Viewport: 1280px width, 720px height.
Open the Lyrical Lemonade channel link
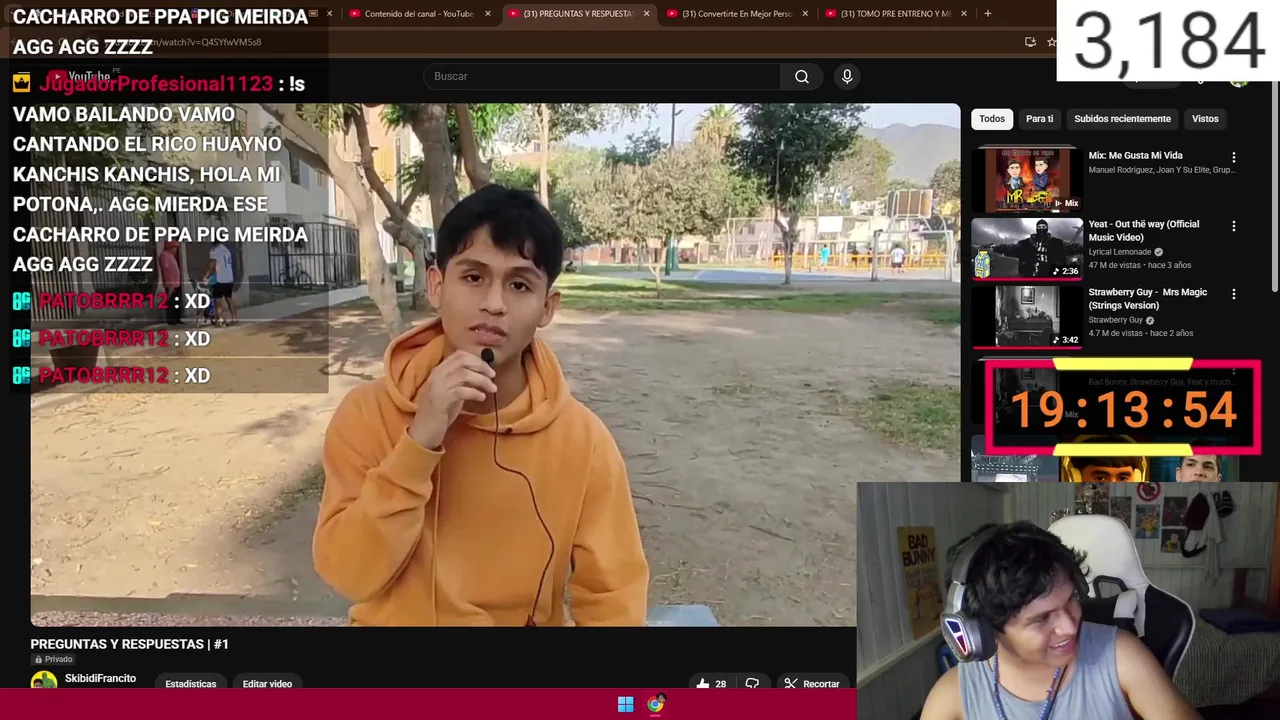pos(1120,252)
